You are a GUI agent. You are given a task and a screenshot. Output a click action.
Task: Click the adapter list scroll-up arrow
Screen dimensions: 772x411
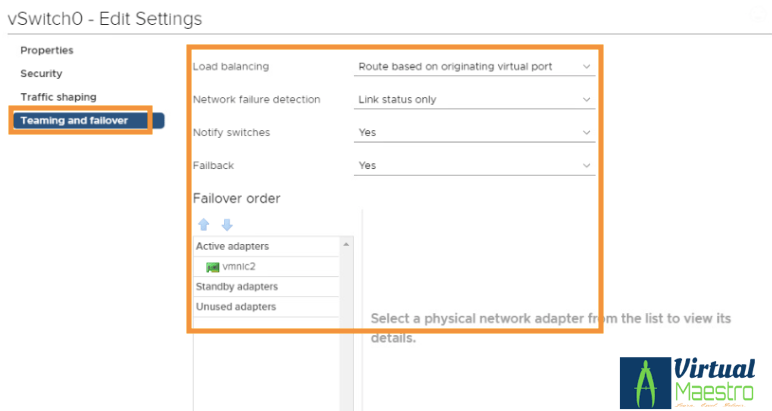(346, 245)
